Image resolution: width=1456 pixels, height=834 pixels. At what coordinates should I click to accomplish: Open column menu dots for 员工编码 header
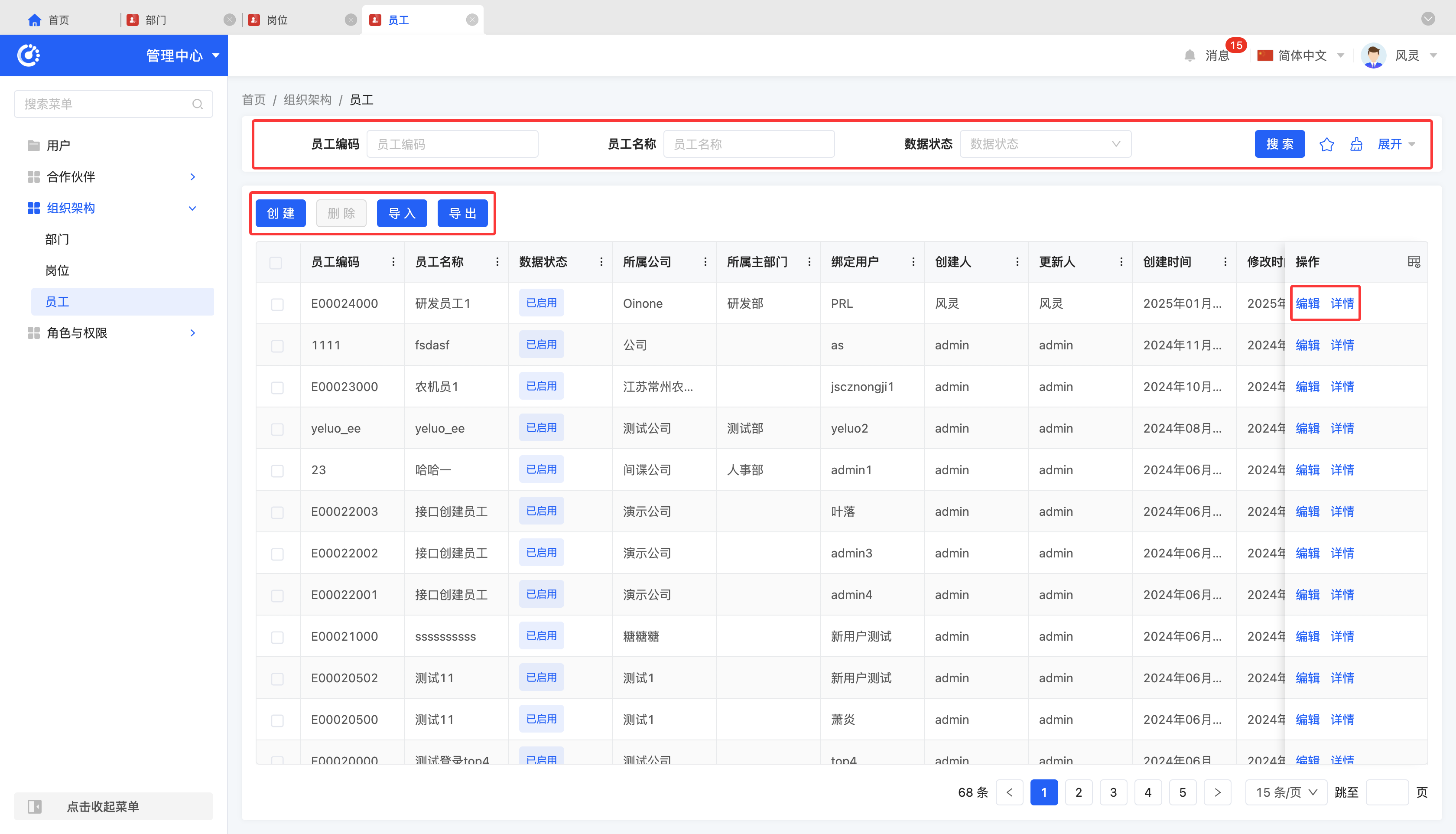click(x=393, y=262)
